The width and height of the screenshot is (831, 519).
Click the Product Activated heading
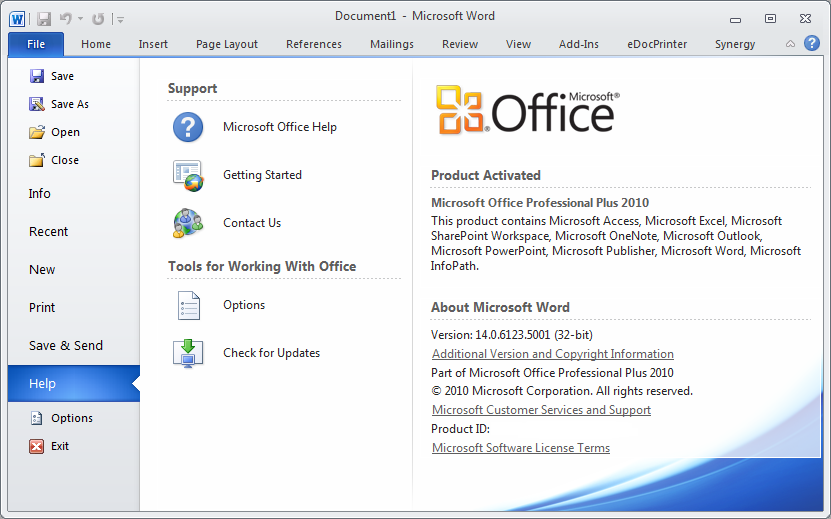(x=486, y=175)
